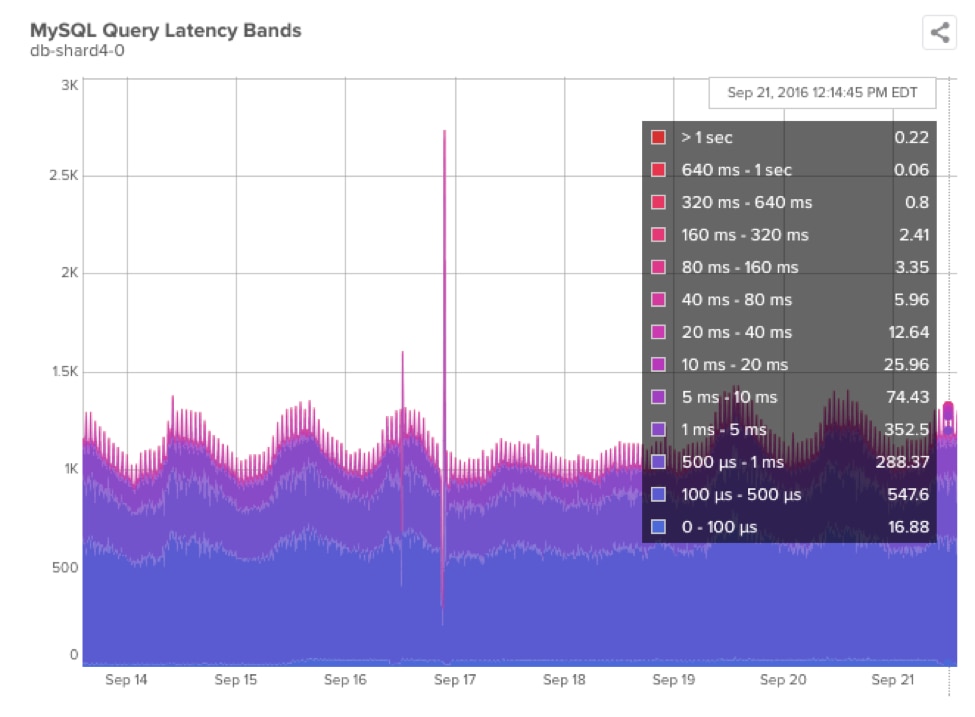975x717 pixels.
Task: Click the value '16.88' in the legend
Action: (x=908, y=527)
